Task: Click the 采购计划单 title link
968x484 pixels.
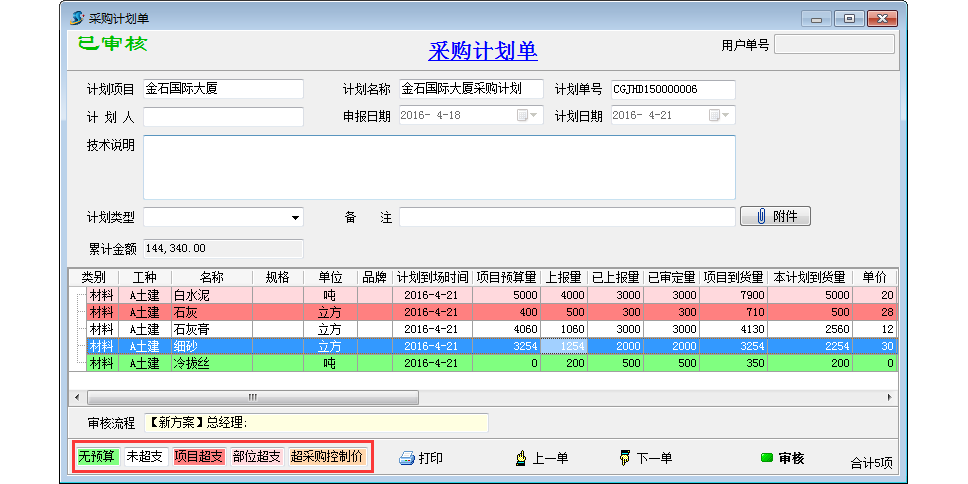Action: [x=482, y=52]
